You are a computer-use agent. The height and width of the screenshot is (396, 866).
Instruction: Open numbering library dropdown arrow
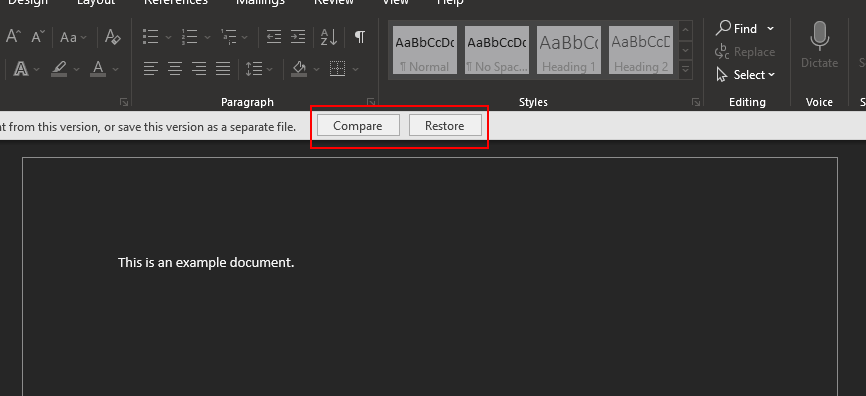[207, 38]
